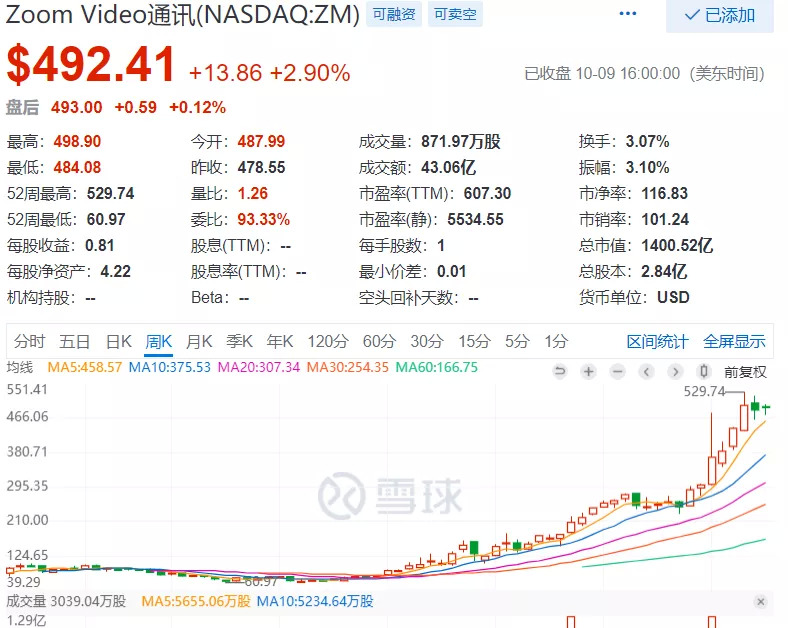Viewport: 788px width, 628px height.
Task: Click the 量比 value 1.26
Action: coord(253,193)
